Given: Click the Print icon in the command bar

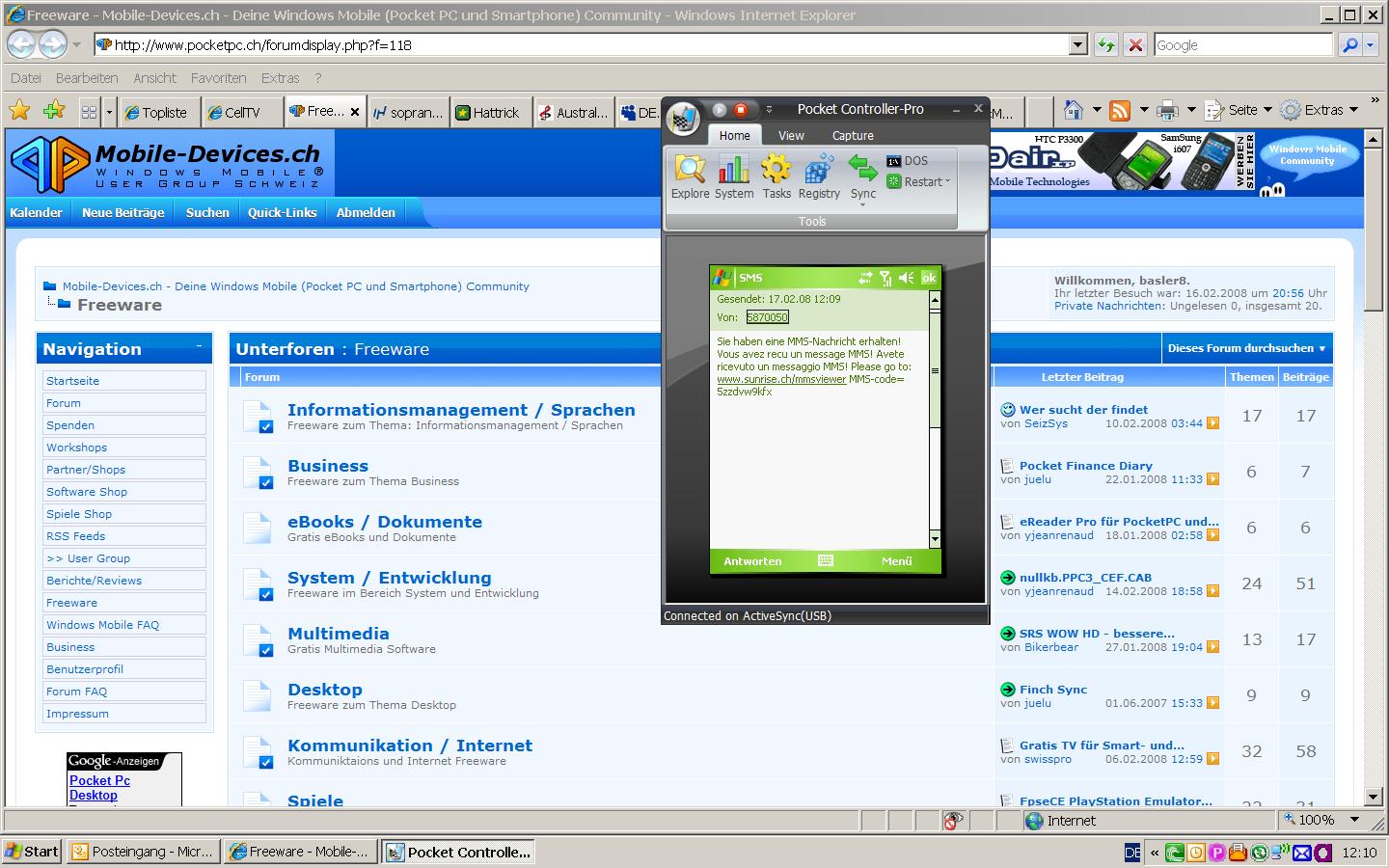Looking at the screenshot, I should 1167,111.
